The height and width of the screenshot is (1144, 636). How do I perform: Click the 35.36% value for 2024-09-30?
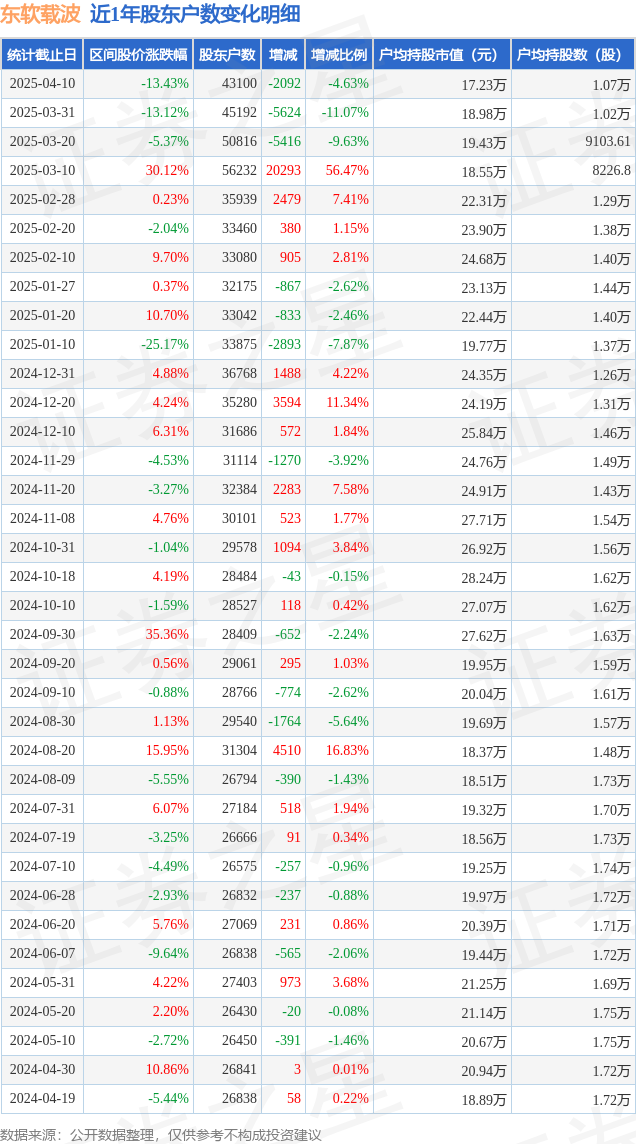[168, 634]
